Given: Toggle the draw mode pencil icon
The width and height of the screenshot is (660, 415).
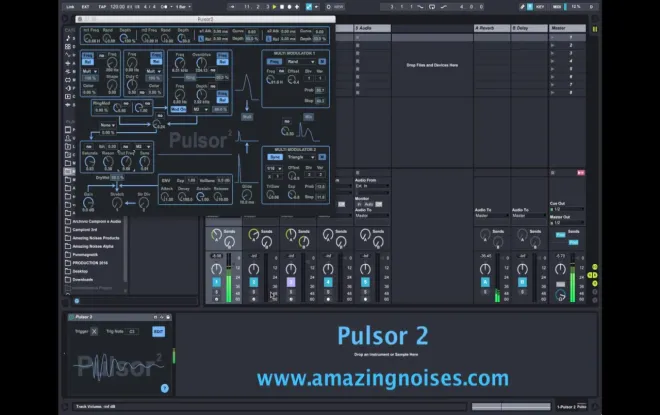Looking at the screenshot, I should [x=522, y=7].
